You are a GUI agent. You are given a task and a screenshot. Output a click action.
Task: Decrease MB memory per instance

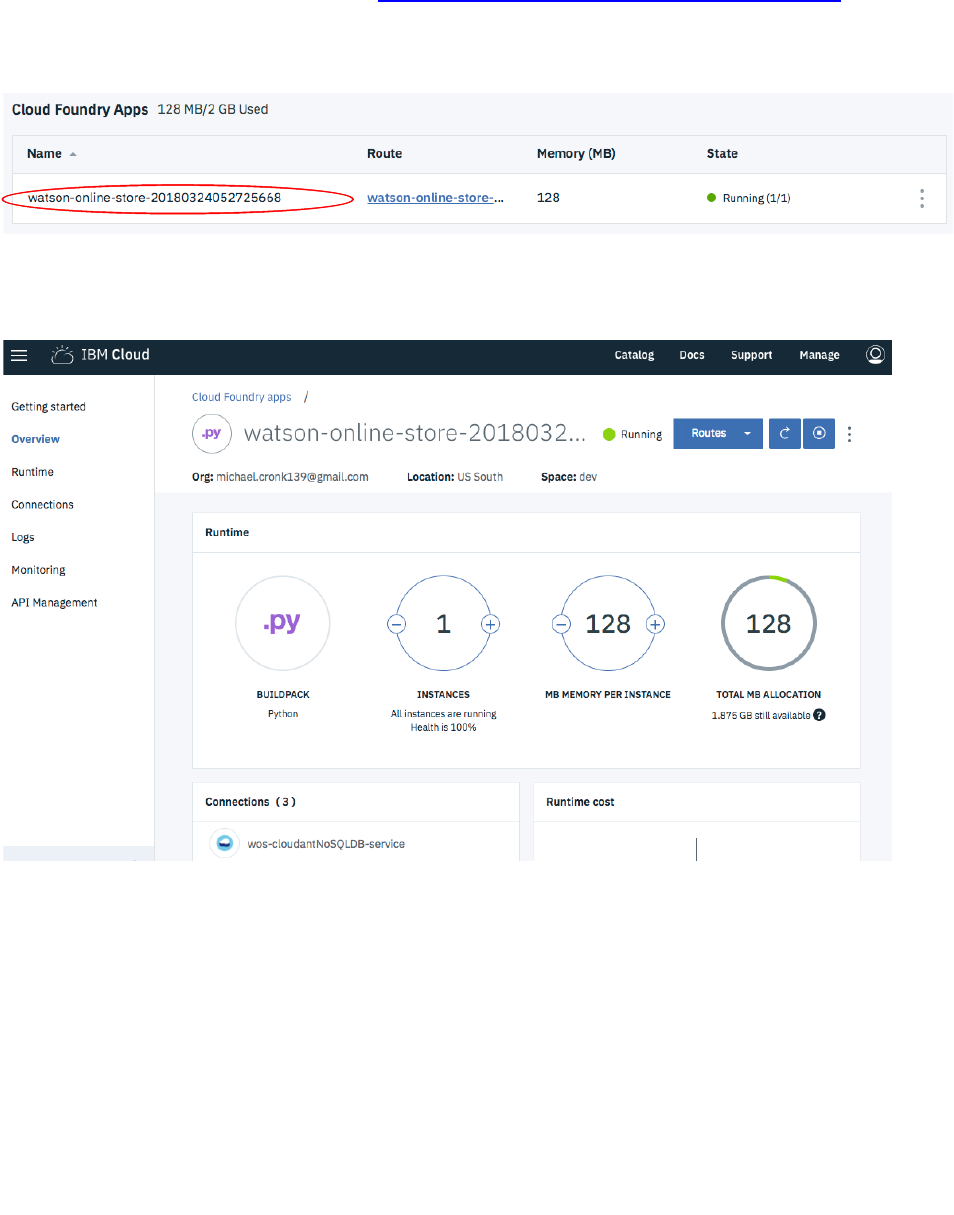coord(561,624)
